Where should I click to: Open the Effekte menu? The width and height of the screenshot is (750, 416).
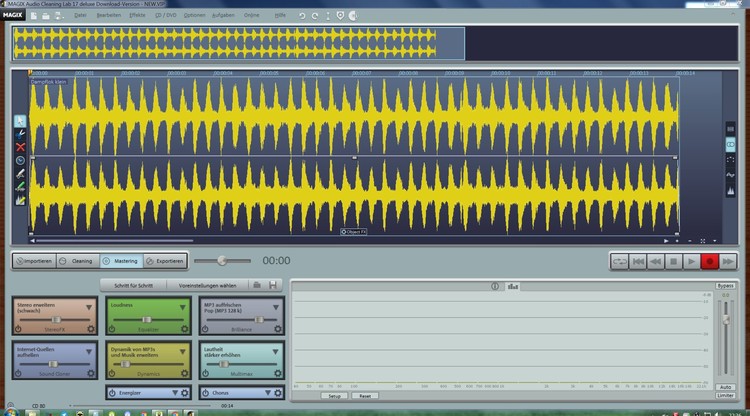click(x=136, y=16)
